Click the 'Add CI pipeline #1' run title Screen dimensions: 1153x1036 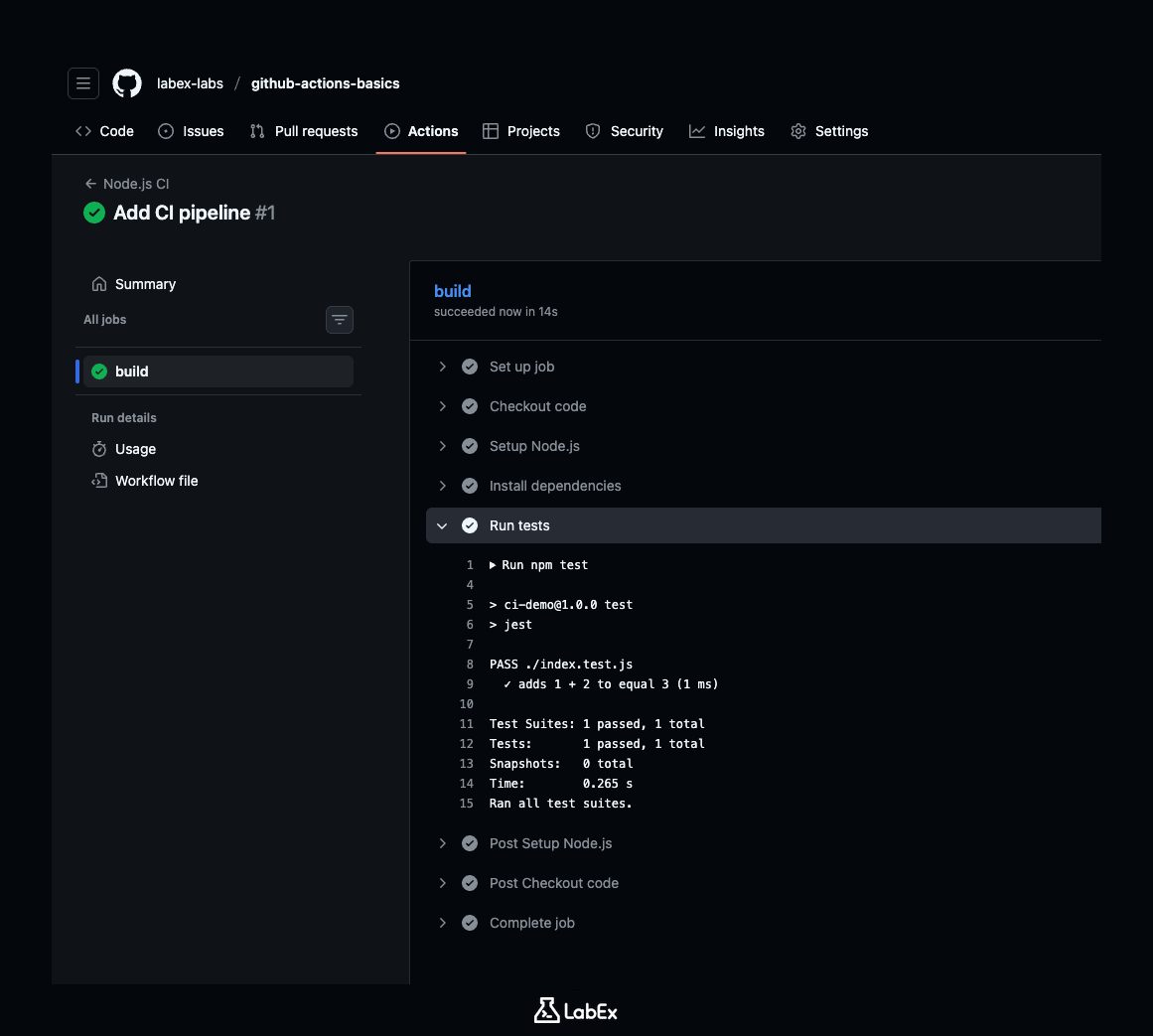[x=194, y=213]
